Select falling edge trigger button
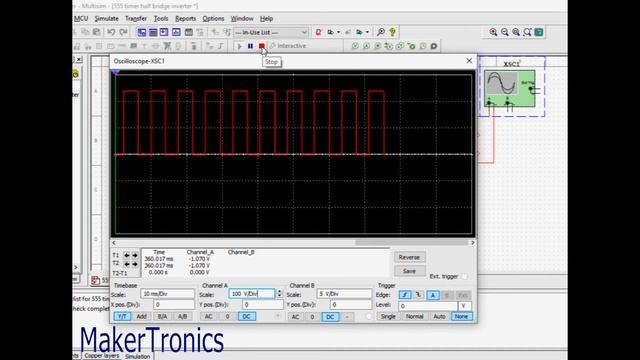 point(418,295)
